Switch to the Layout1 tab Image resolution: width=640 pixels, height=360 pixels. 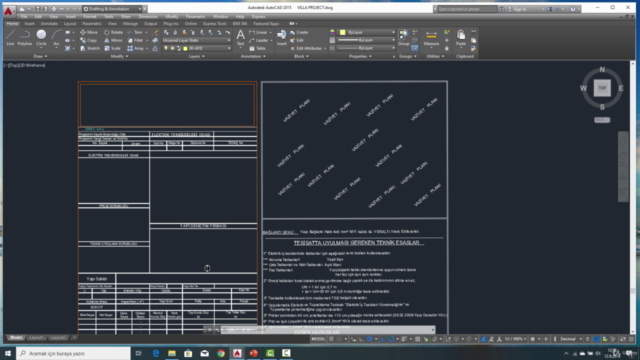click(36, 338)
